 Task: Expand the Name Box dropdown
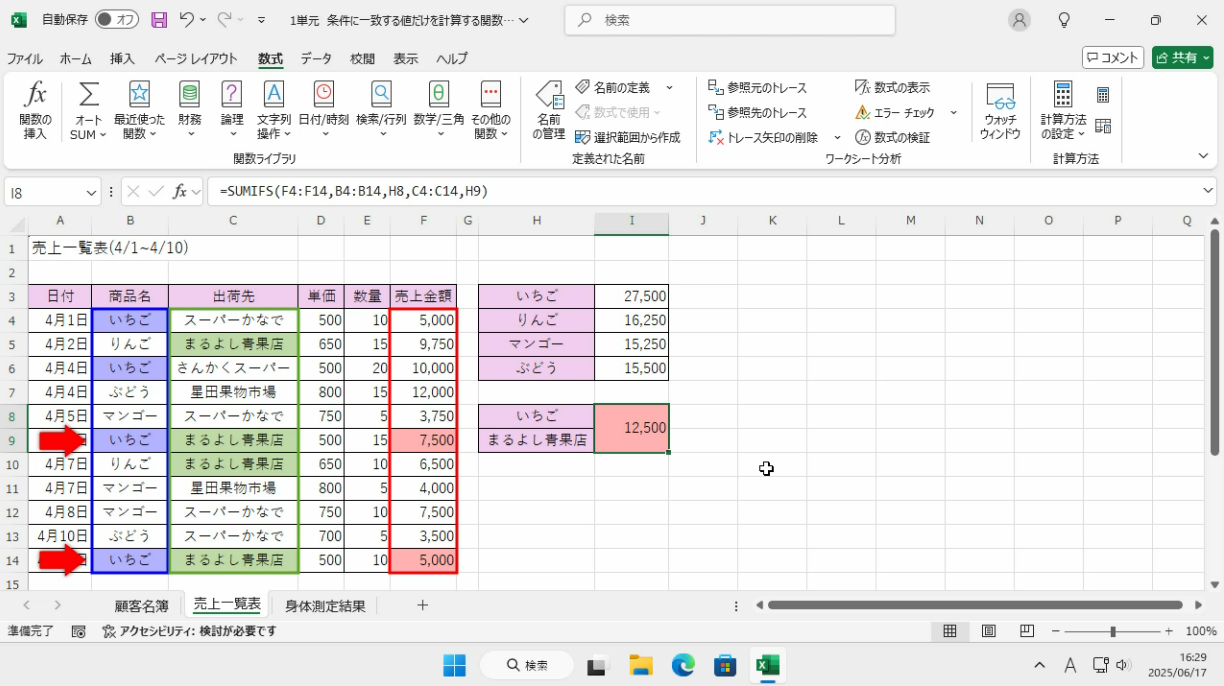point(91,191)
